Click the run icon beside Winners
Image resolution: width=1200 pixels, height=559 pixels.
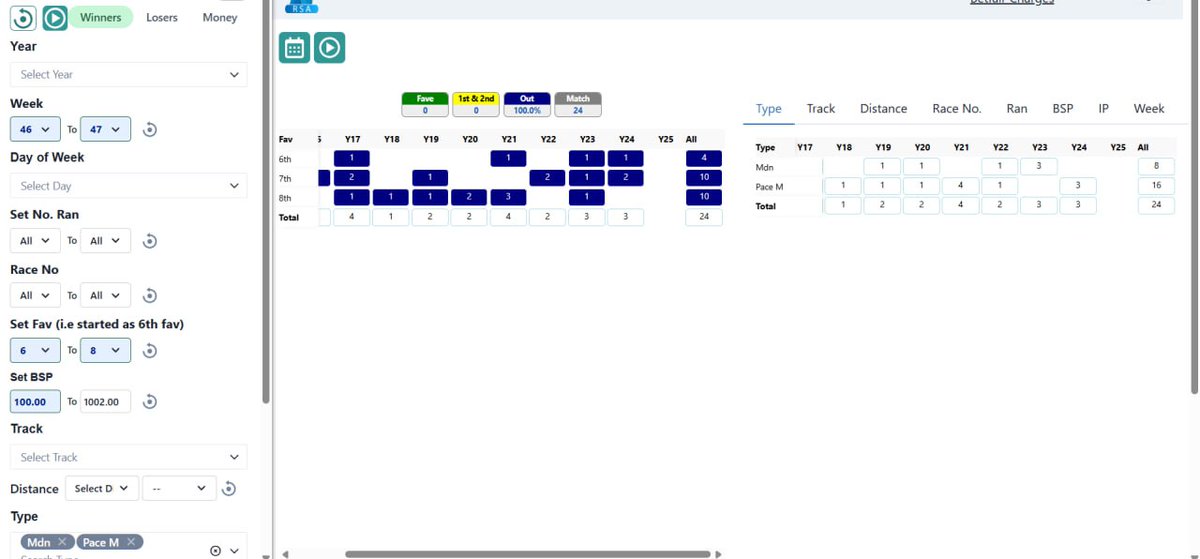tap(54, 18)
